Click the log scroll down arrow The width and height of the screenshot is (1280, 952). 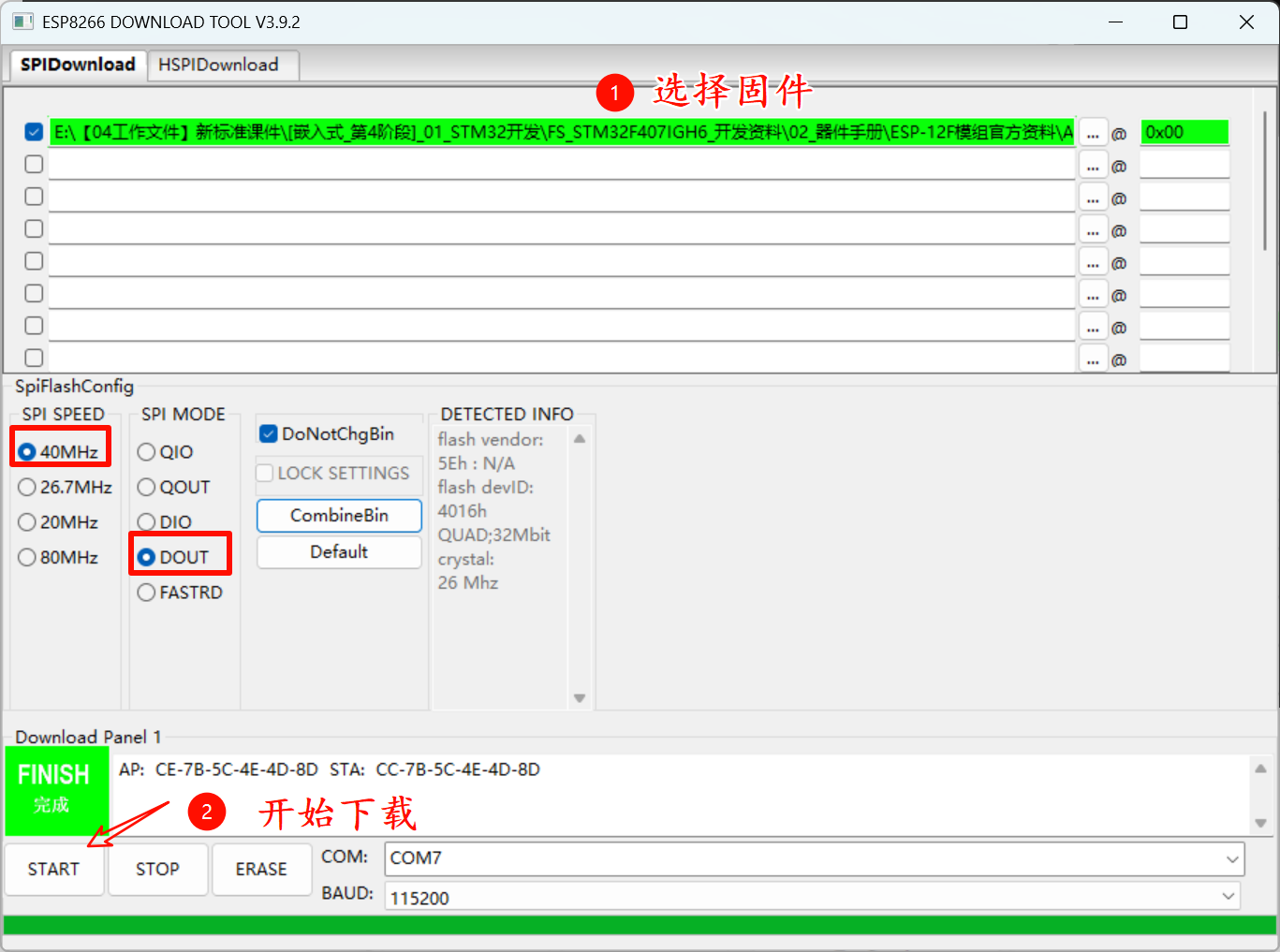click(x=1260, y=823)
